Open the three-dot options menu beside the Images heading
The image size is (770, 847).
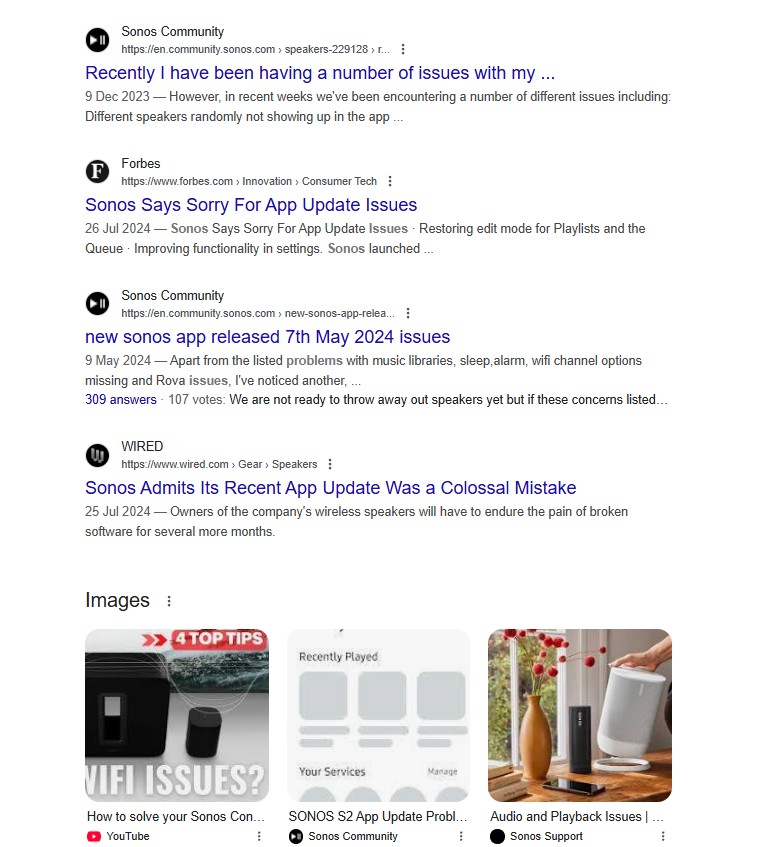[x=169, y=601]
